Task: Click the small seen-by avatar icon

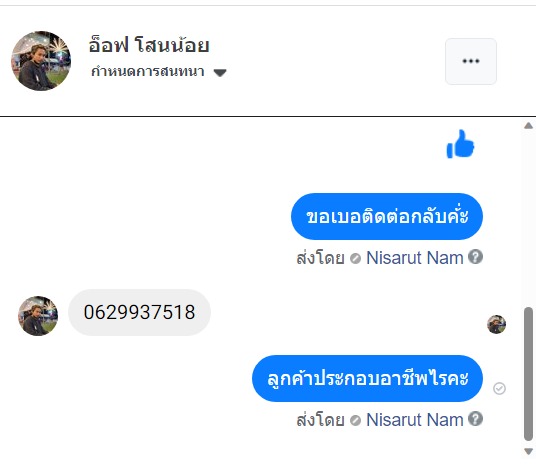Action: click(496, 324)
